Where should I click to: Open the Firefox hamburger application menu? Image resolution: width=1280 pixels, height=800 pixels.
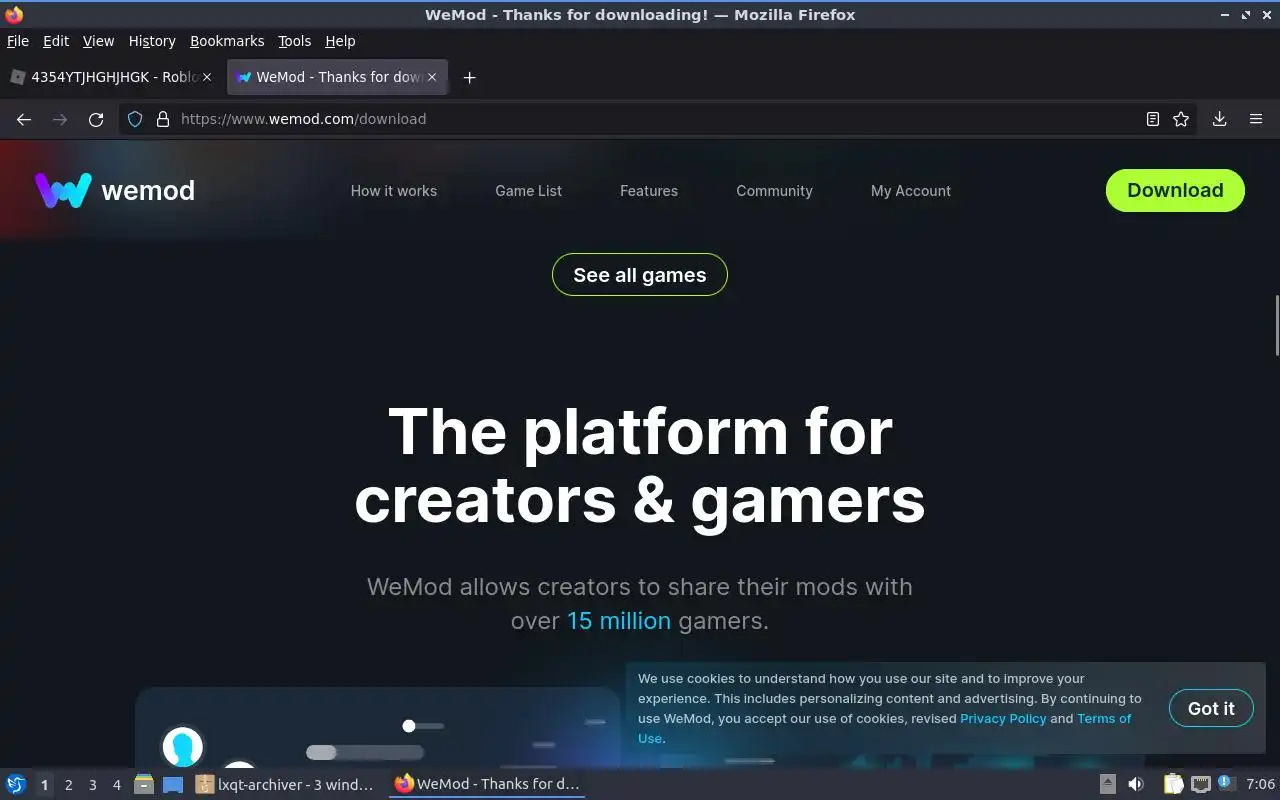tap(1256, 119)
